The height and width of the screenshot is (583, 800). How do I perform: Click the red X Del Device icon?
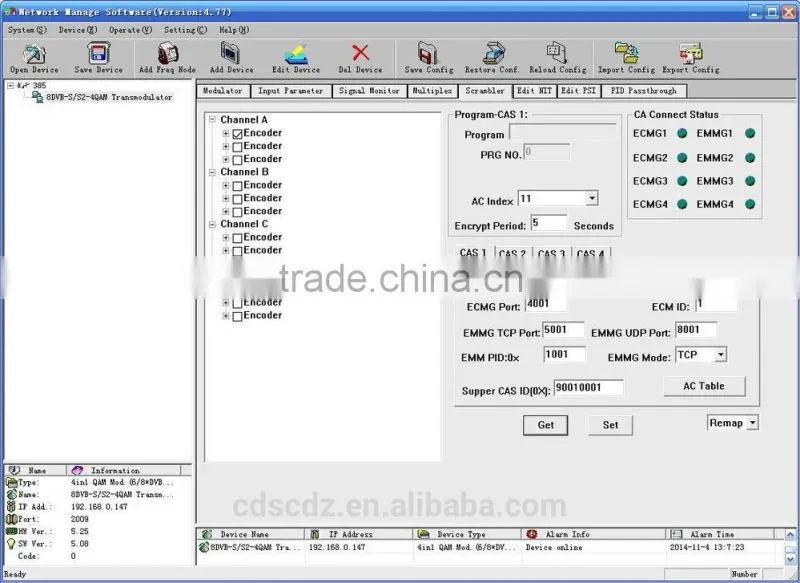360,53
